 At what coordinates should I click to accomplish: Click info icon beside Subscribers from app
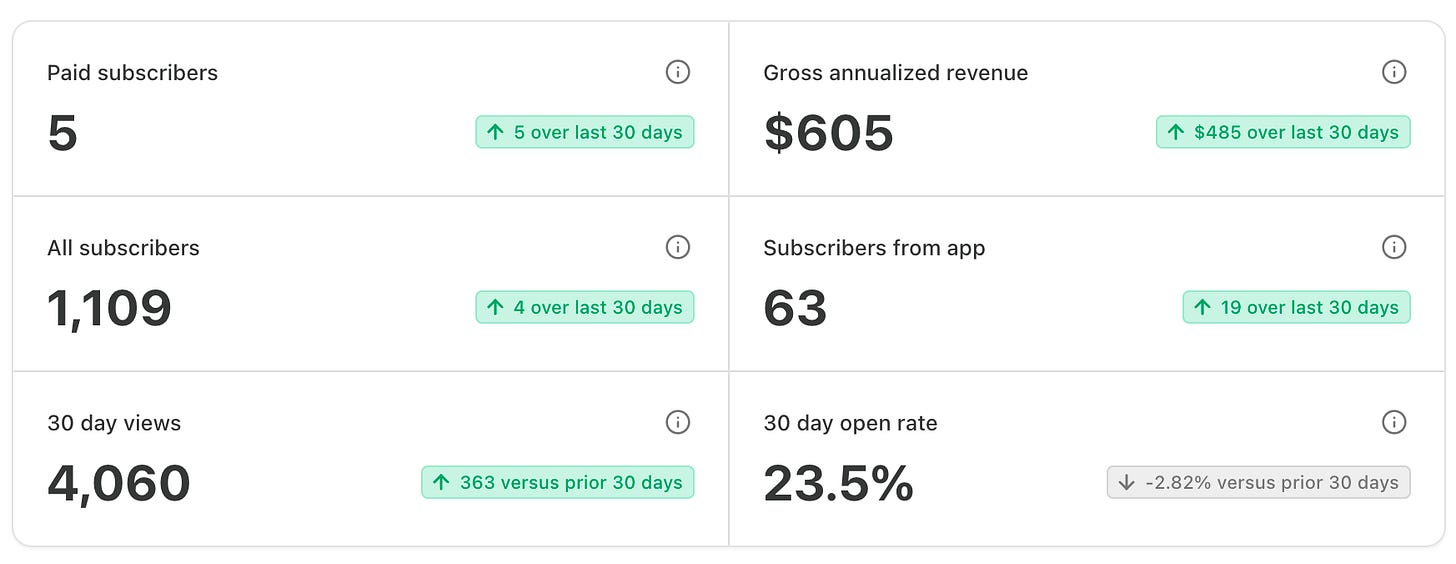[x=1394, y=247]
